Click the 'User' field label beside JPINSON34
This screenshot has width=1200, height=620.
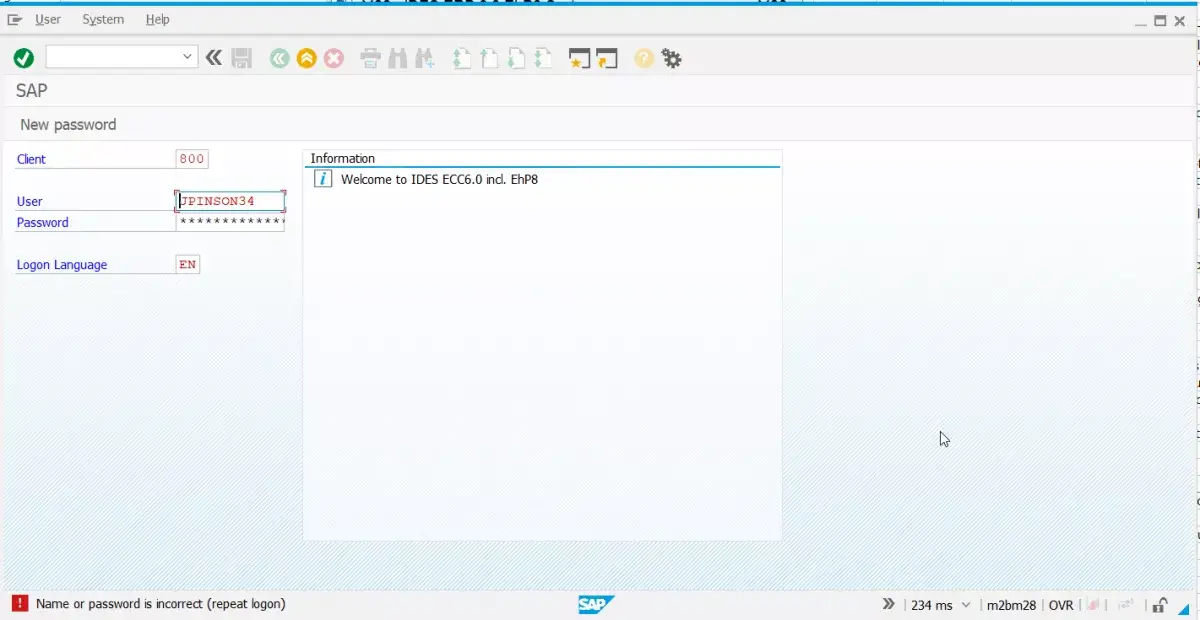pyautogui.click(x=30, y=201)
